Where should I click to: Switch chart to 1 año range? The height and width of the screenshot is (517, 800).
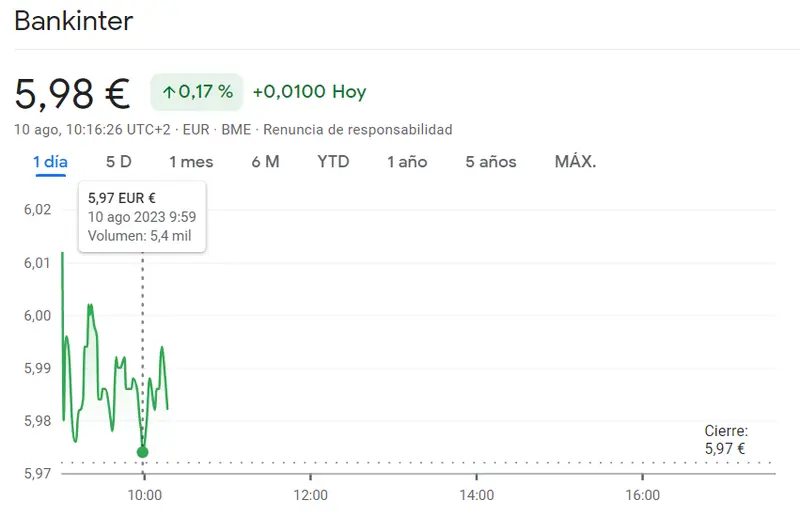click(407, 162)
